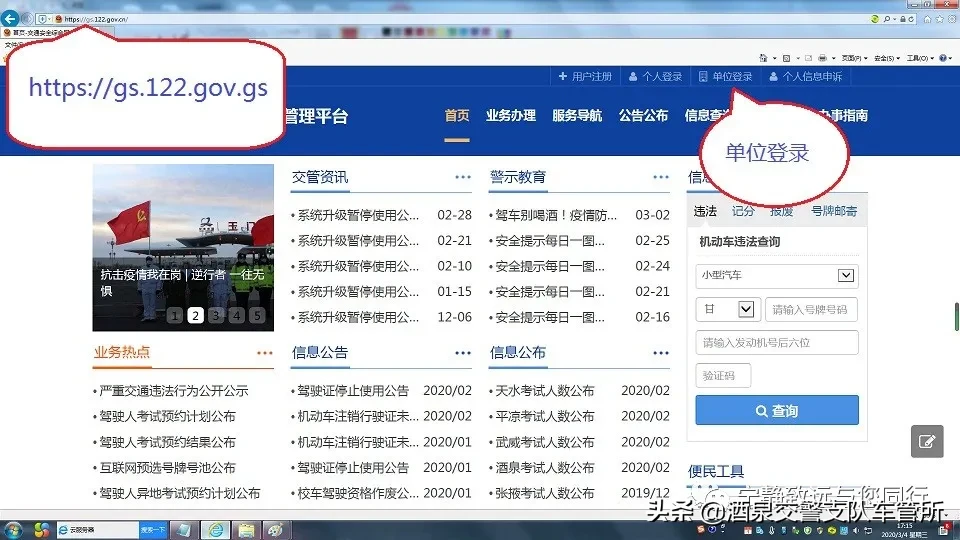Image resolution: width=960 pixels, height=540 pixels.
Task: Click the 验证码 captcha field
Action: (x=723, y=375)
